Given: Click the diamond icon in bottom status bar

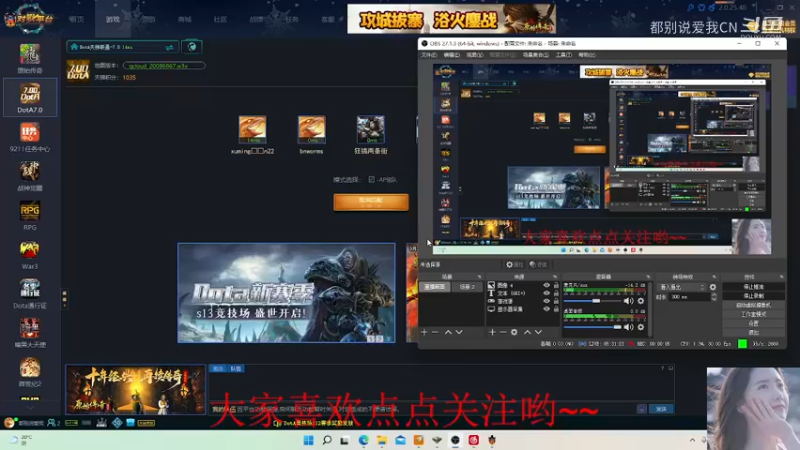Looking at the screenshot, I should coord(117,422).
